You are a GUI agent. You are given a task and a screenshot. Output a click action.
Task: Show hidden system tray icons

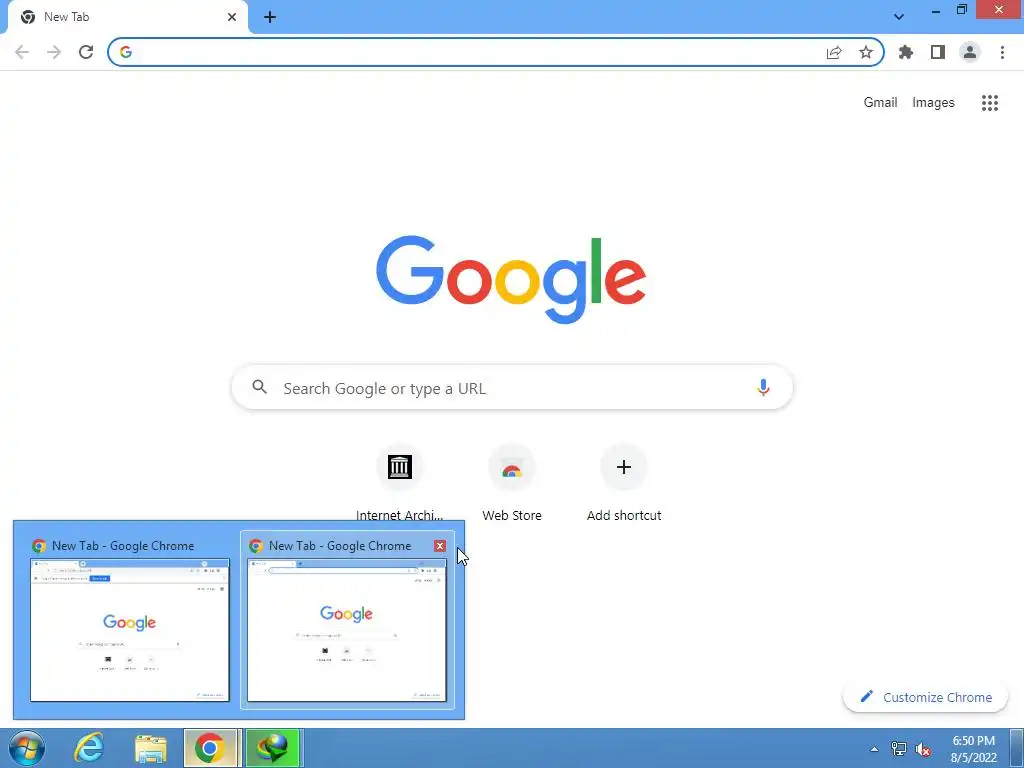click(x=874, y=750)
